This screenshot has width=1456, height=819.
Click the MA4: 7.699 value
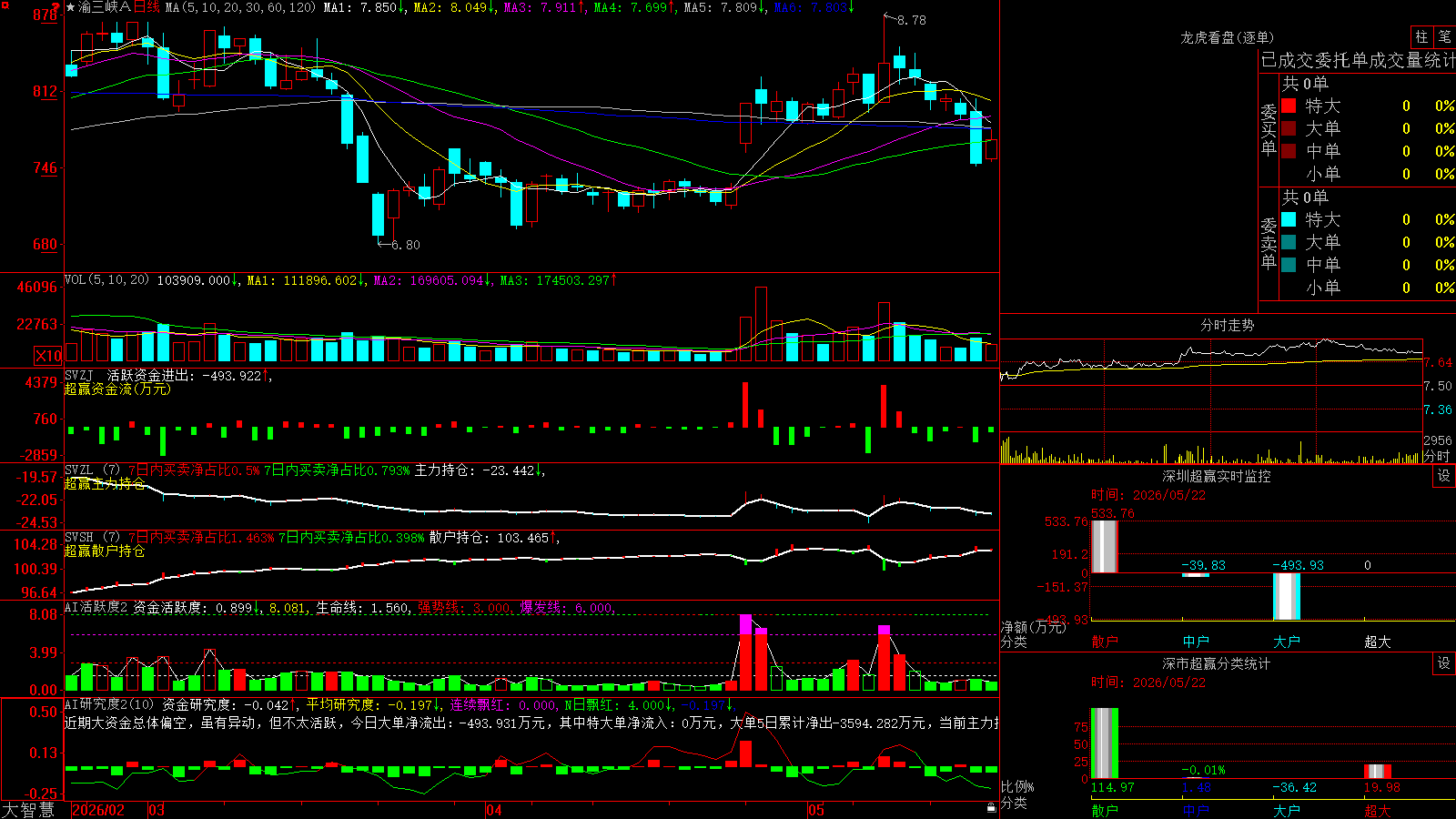634,7
